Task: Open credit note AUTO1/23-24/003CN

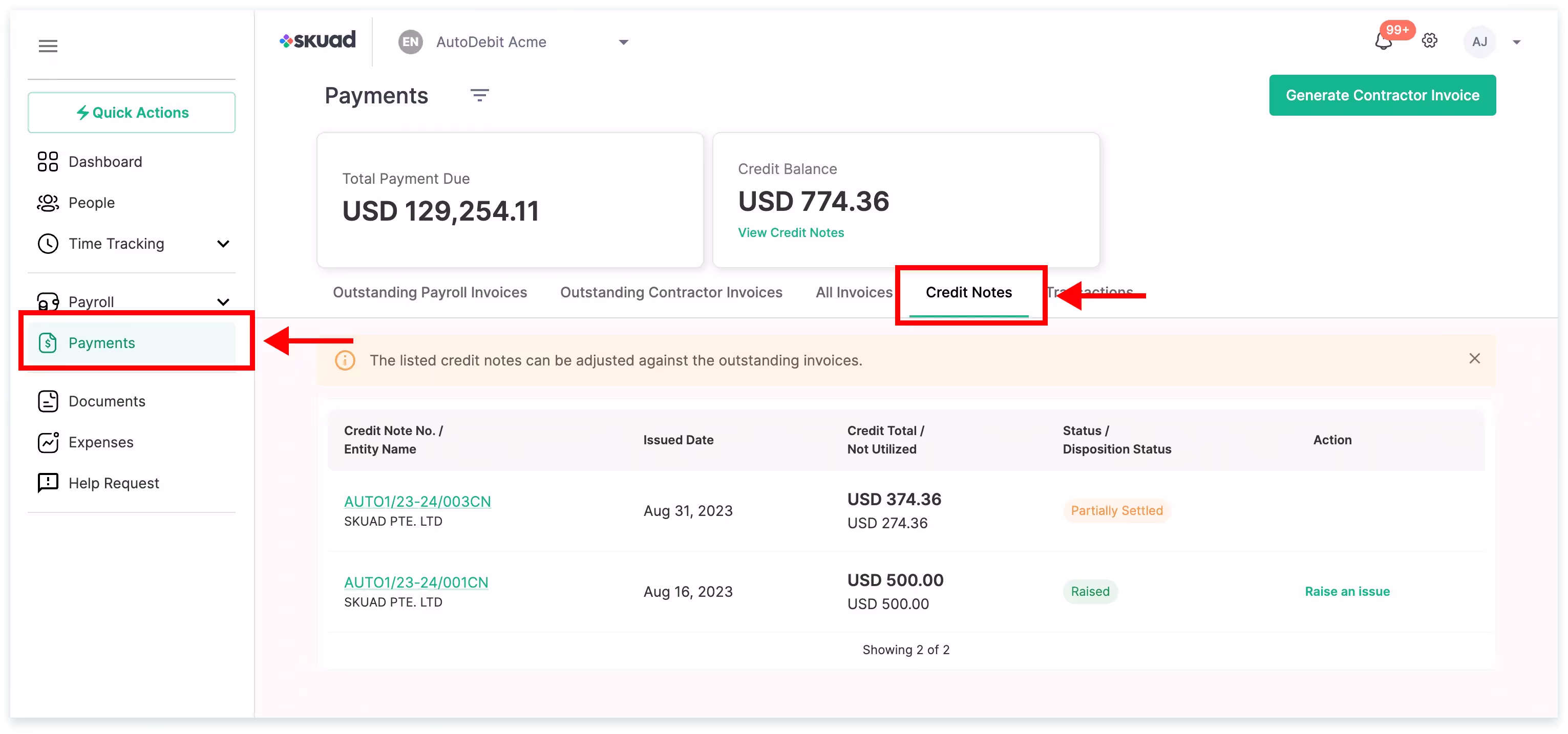Action: tap(417, 501)
